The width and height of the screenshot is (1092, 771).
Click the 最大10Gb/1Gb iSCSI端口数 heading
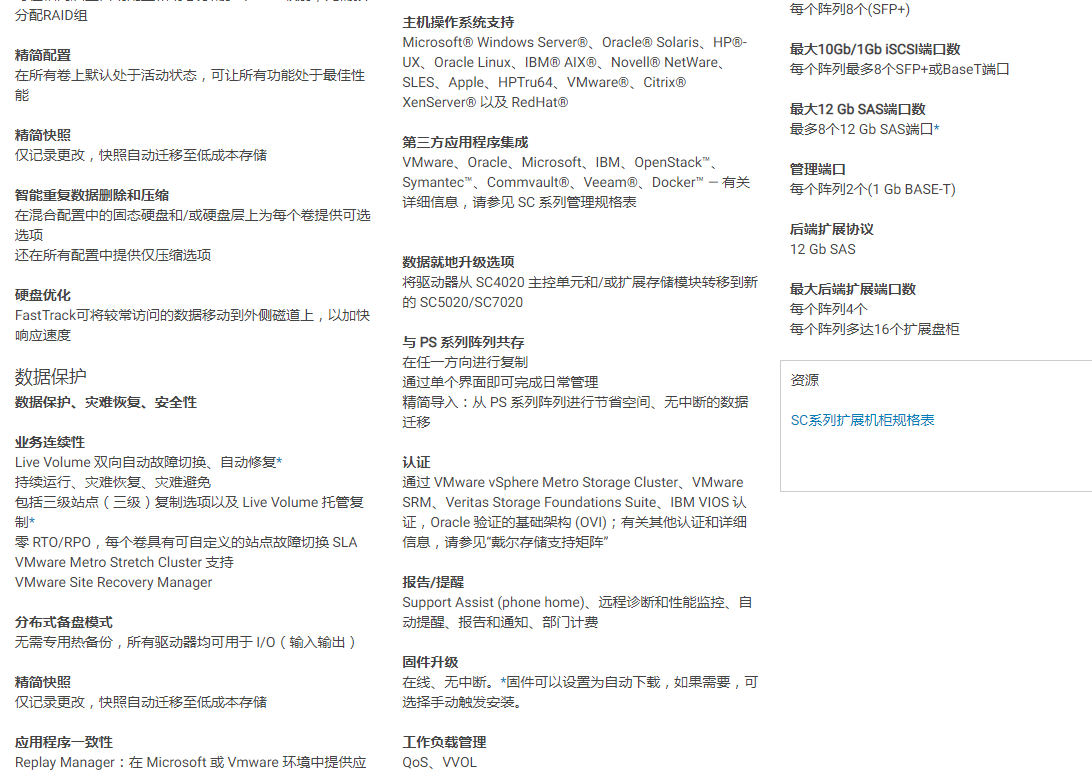point(875,49)
